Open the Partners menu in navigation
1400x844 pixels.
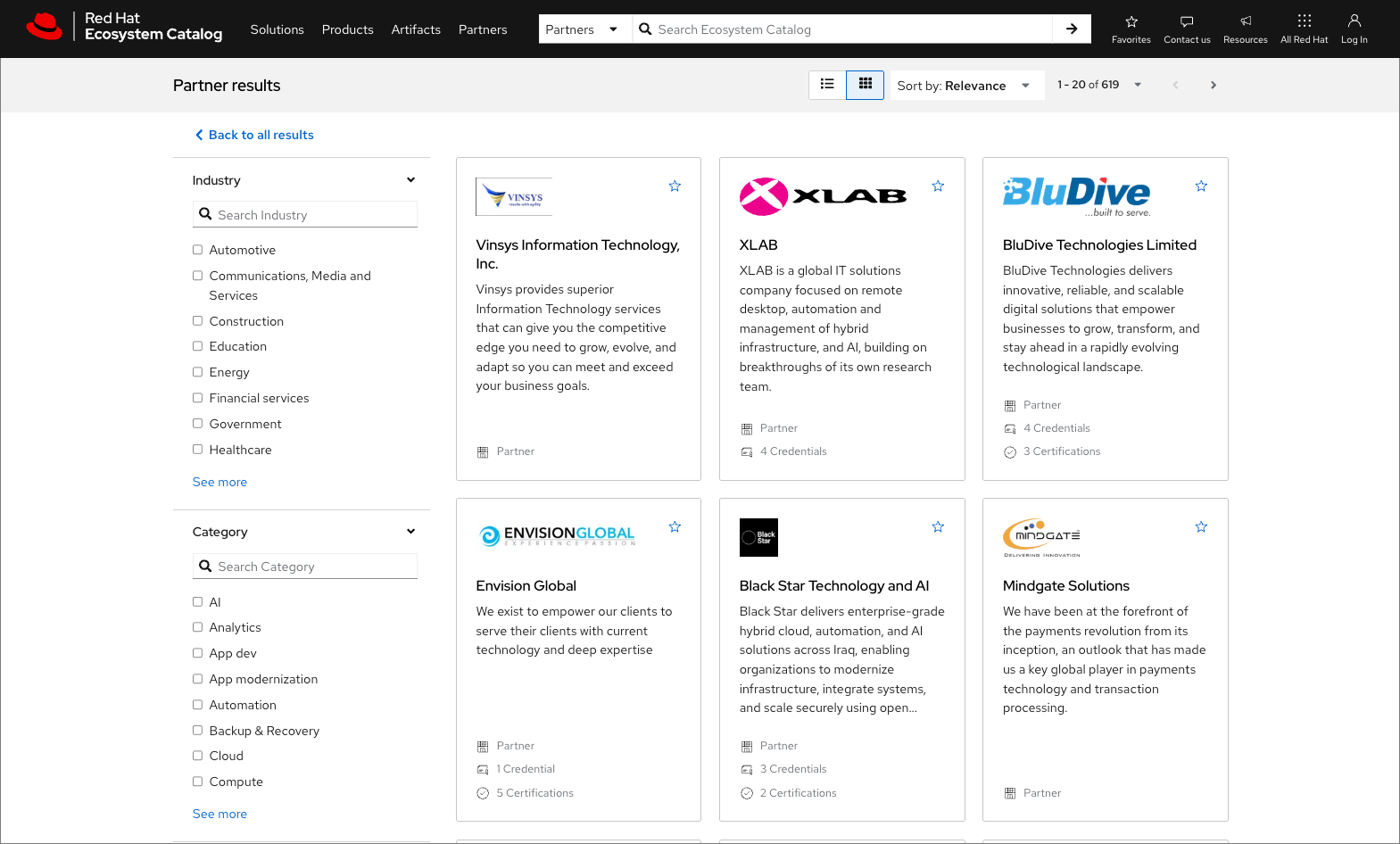483,29
